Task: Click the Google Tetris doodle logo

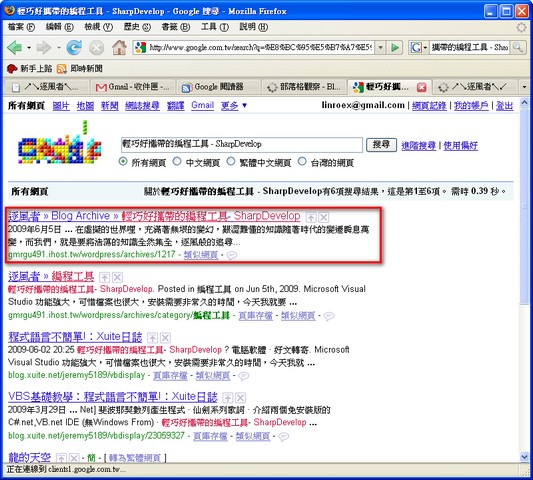Action: (60, 143)
